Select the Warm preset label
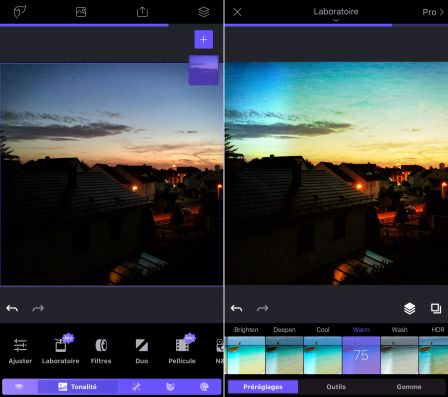Image resolution: width=448 pixels, height=397 pixels. tap(361, 330)
